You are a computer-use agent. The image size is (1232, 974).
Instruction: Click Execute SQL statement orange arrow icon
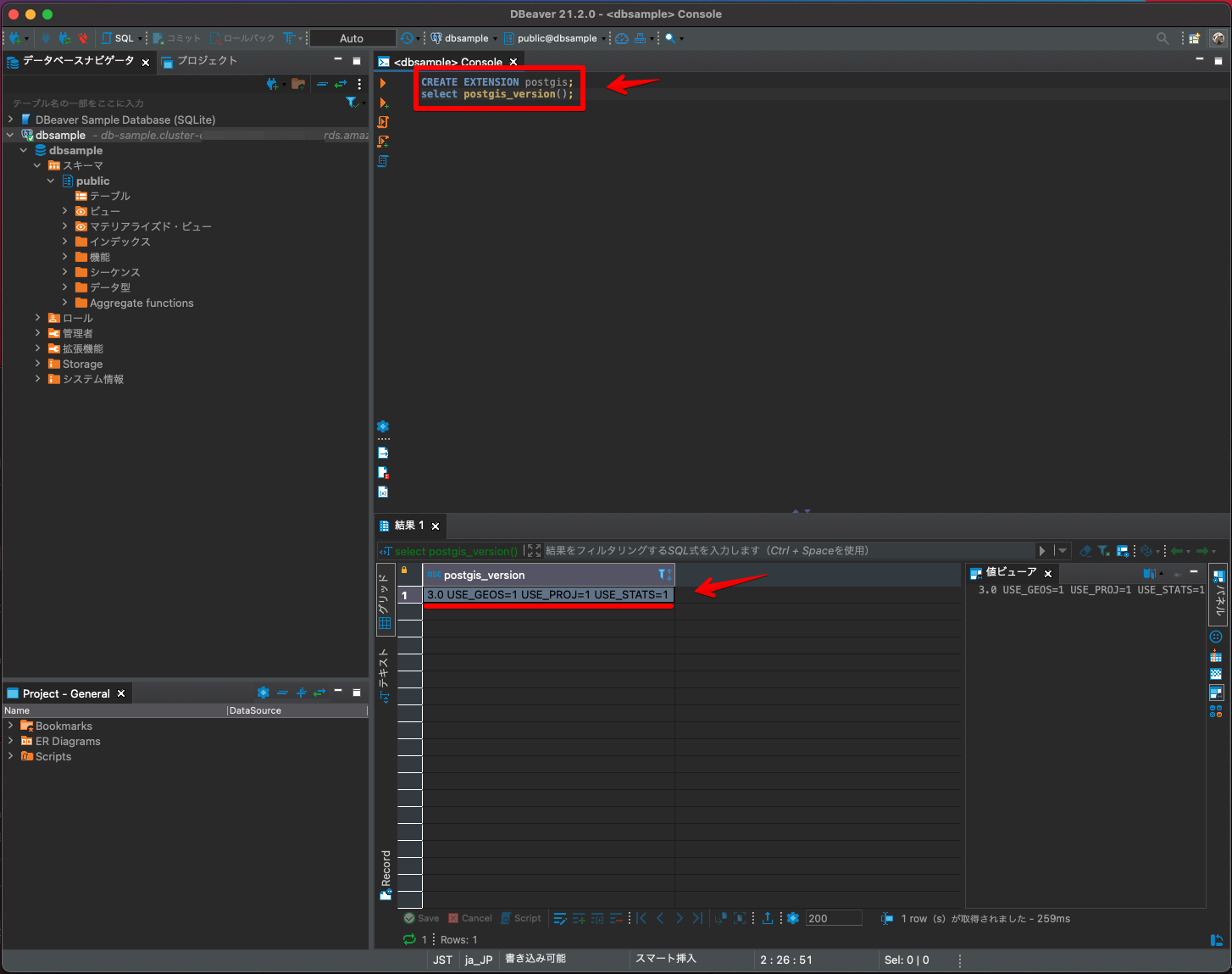click(383, 83)
